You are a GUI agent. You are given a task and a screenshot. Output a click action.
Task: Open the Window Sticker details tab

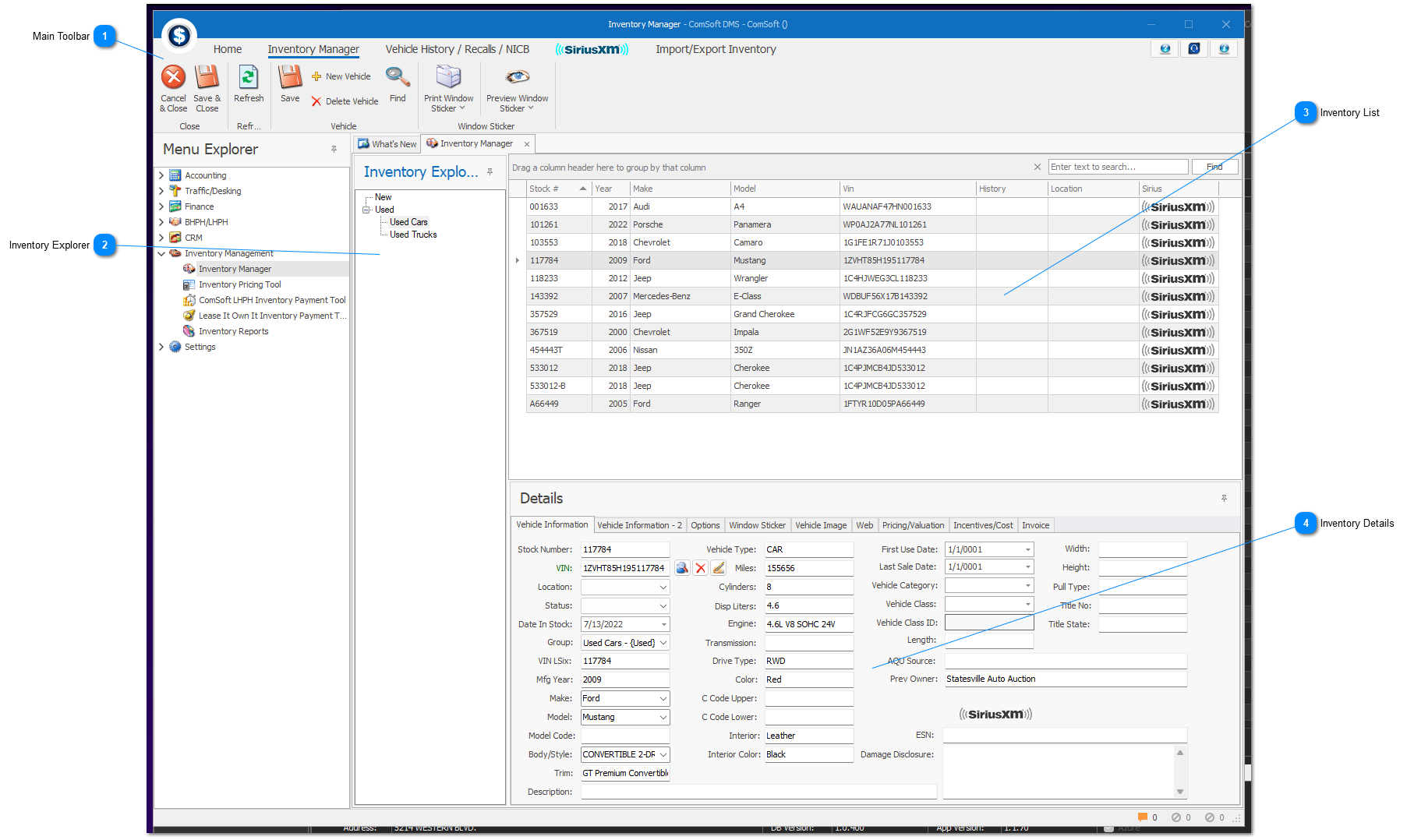[758, 525]
